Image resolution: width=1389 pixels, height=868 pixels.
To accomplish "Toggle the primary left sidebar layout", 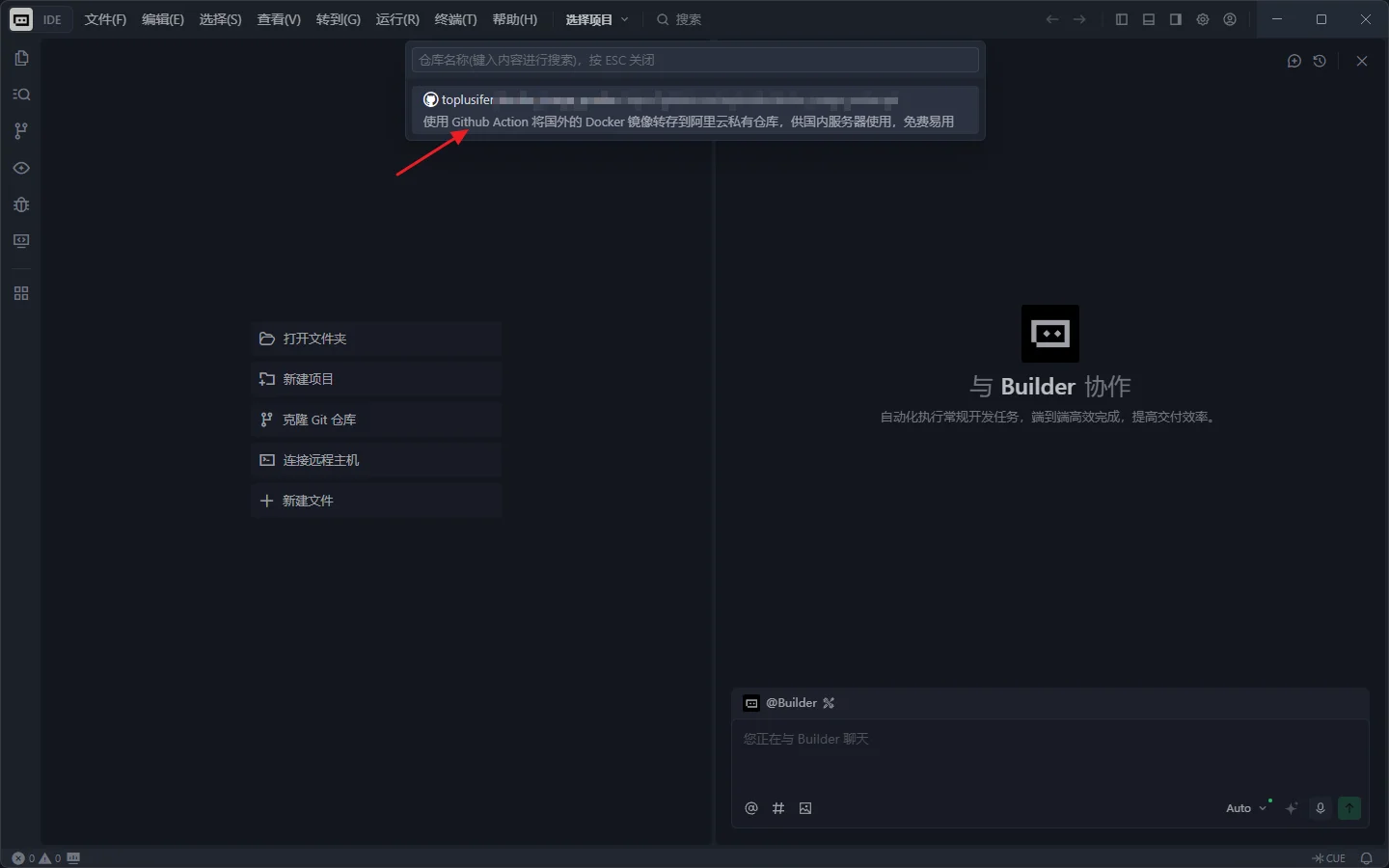I will [x=1121, y=19].
